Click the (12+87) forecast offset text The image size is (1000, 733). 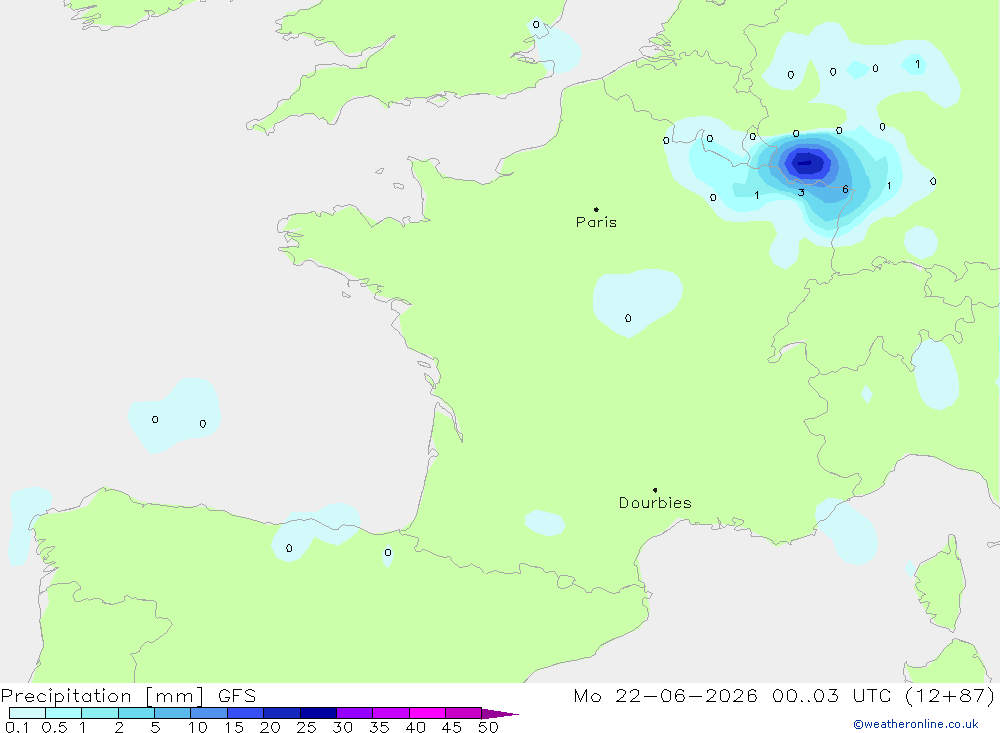coord(950,695)
